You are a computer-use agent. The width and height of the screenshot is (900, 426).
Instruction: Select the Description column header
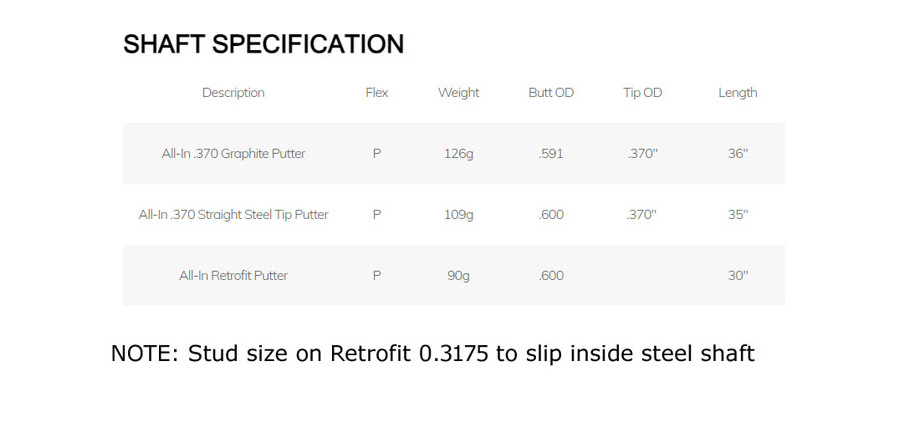pos(233,92)
